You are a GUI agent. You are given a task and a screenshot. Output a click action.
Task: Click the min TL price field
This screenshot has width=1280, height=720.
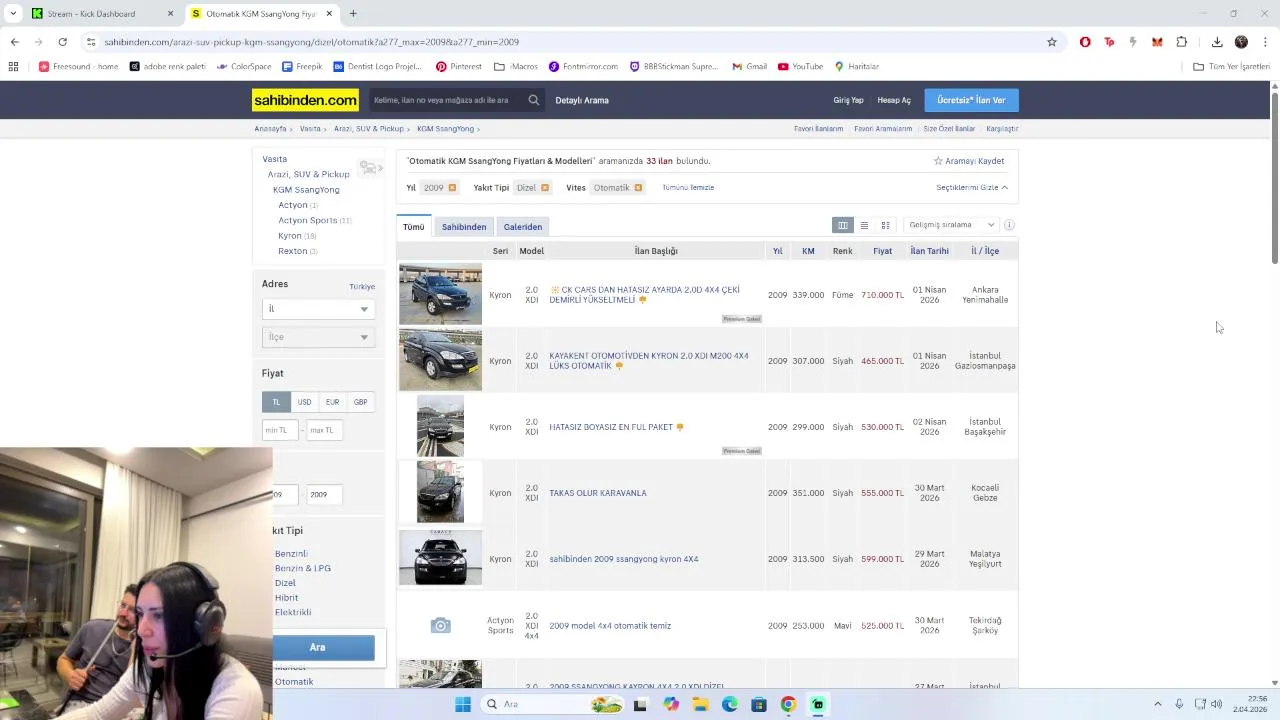click(280, 430)
